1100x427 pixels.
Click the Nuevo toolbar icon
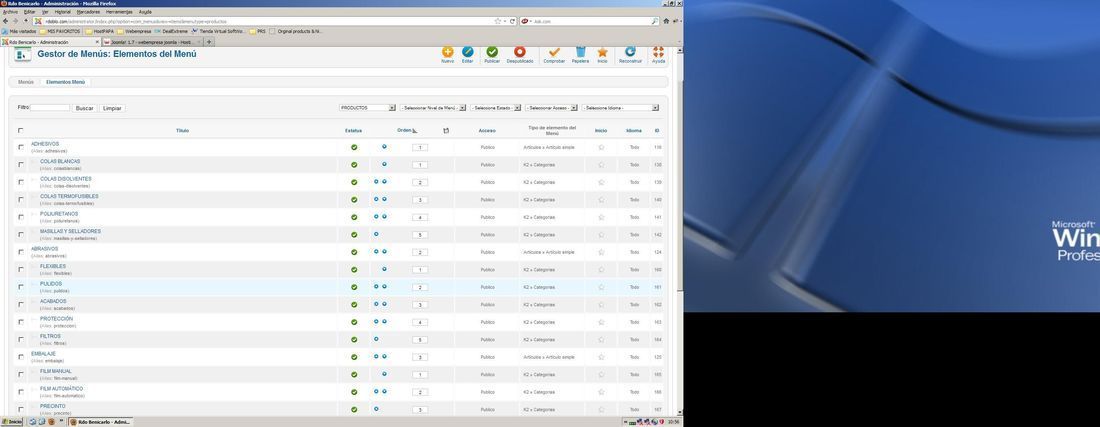click(x=447, y=52)
